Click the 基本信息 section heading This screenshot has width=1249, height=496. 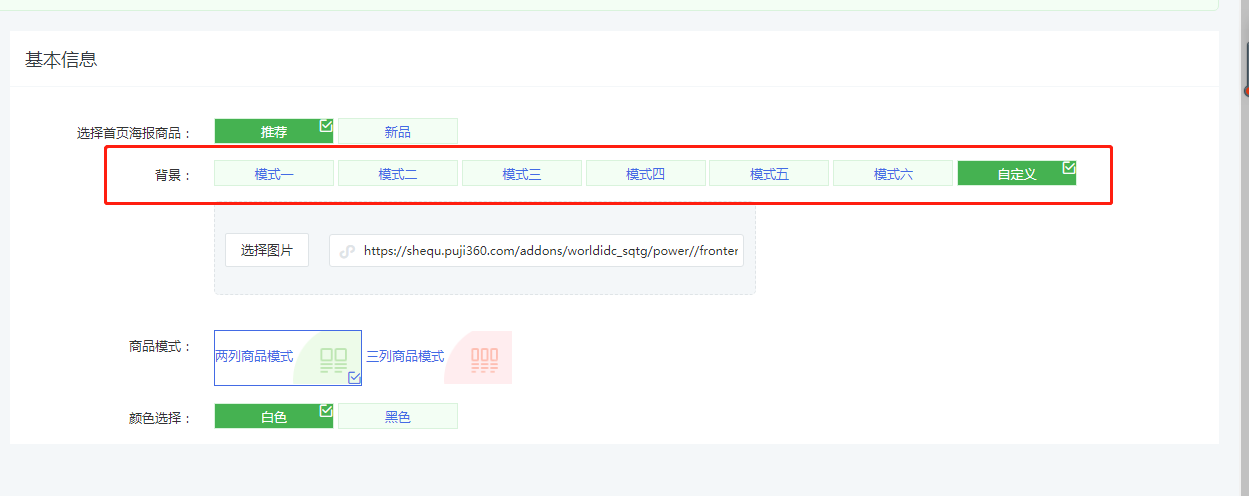61,59
